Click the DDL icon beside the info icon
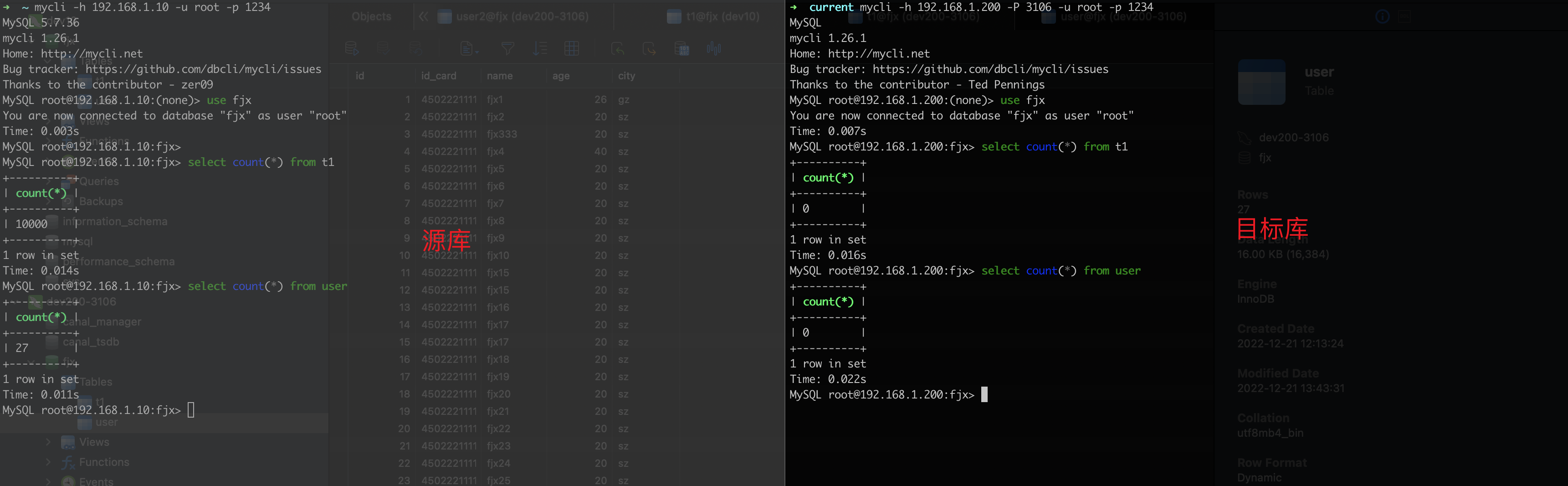Screen dimensions: 1568x486 click(x=1405, y=16)
